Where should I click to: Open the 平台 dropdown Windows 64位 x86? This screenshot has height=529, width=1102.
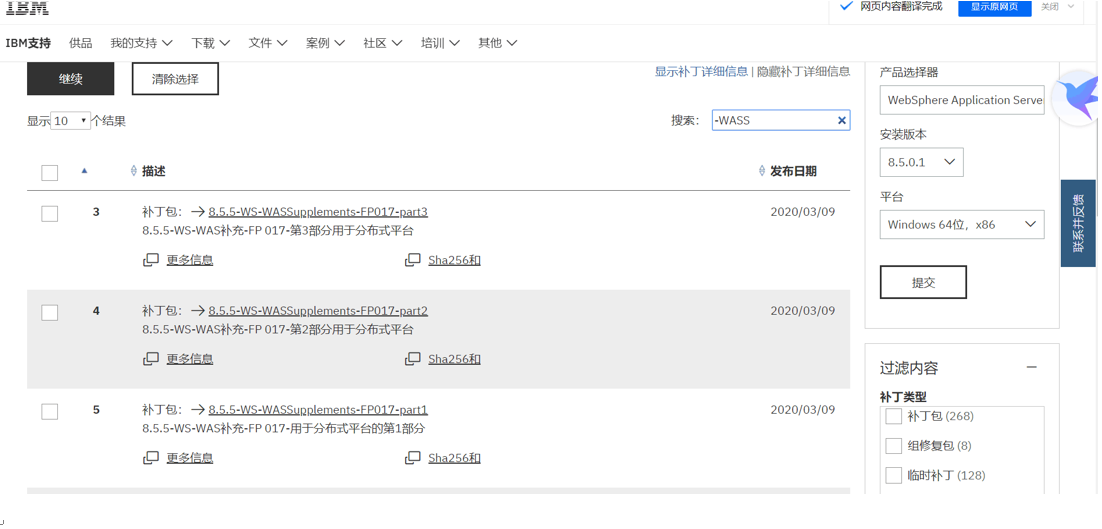click(961, 225)
